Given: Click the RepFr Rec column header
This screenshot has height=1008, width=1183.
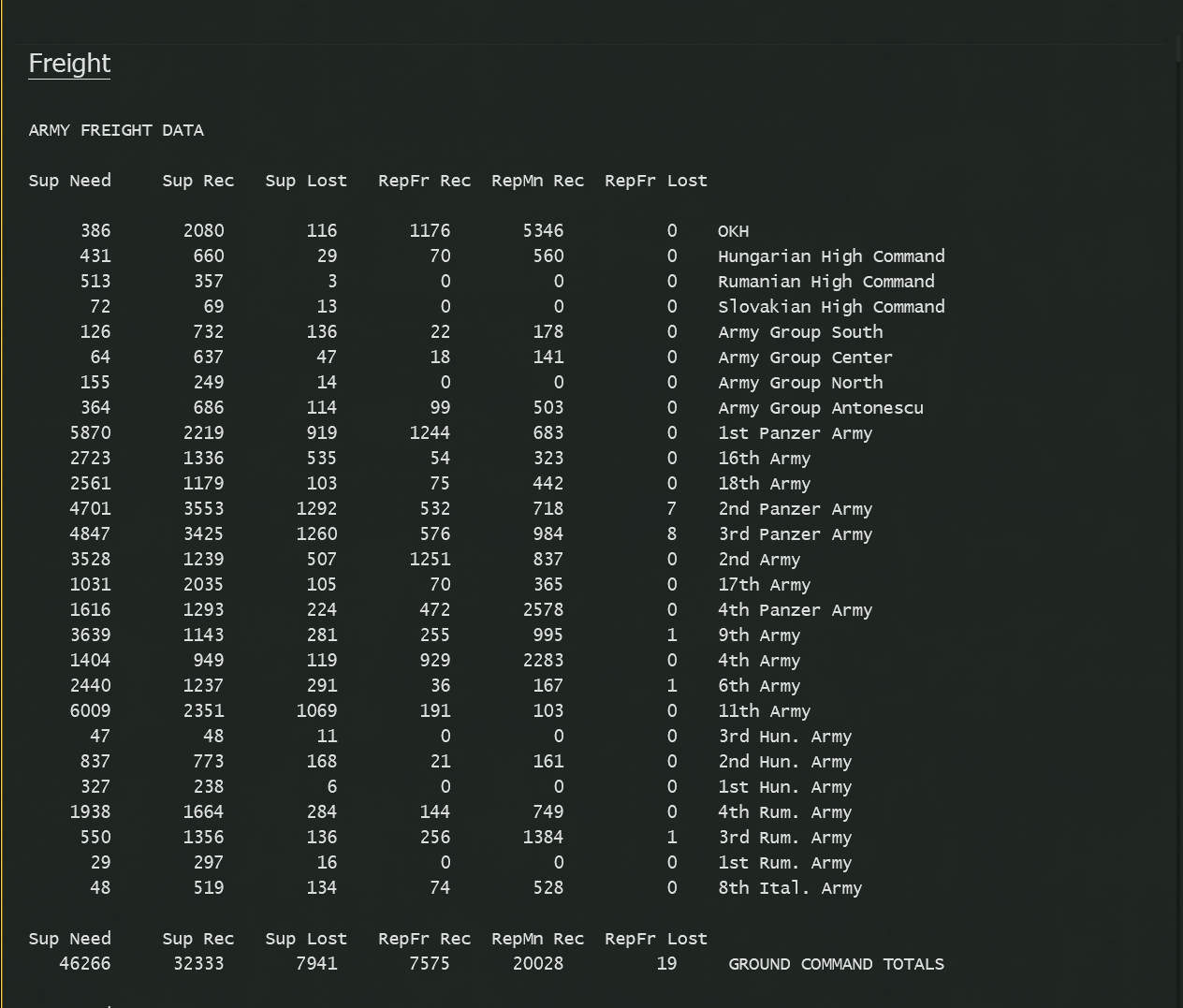Looking at the screenshot, I should click(424, 181).
